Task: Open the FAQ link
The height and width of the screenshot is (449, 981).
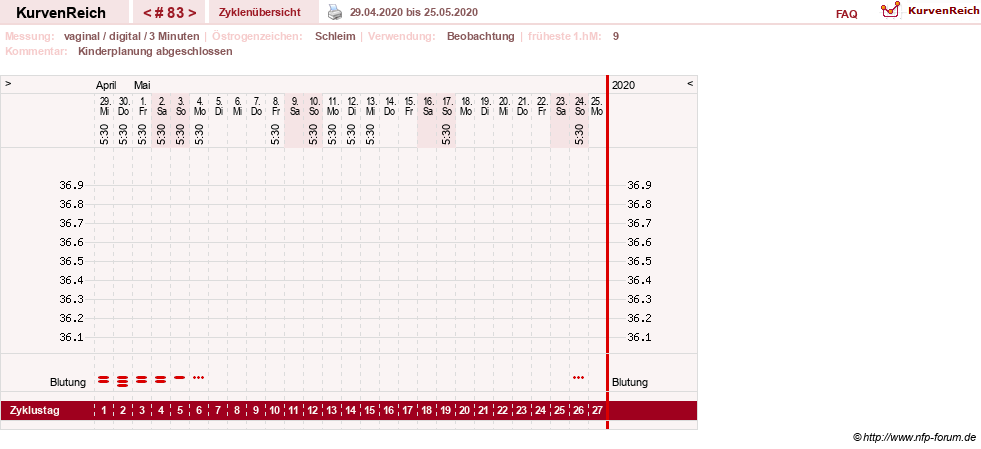Action: click(x=846, y=14)
